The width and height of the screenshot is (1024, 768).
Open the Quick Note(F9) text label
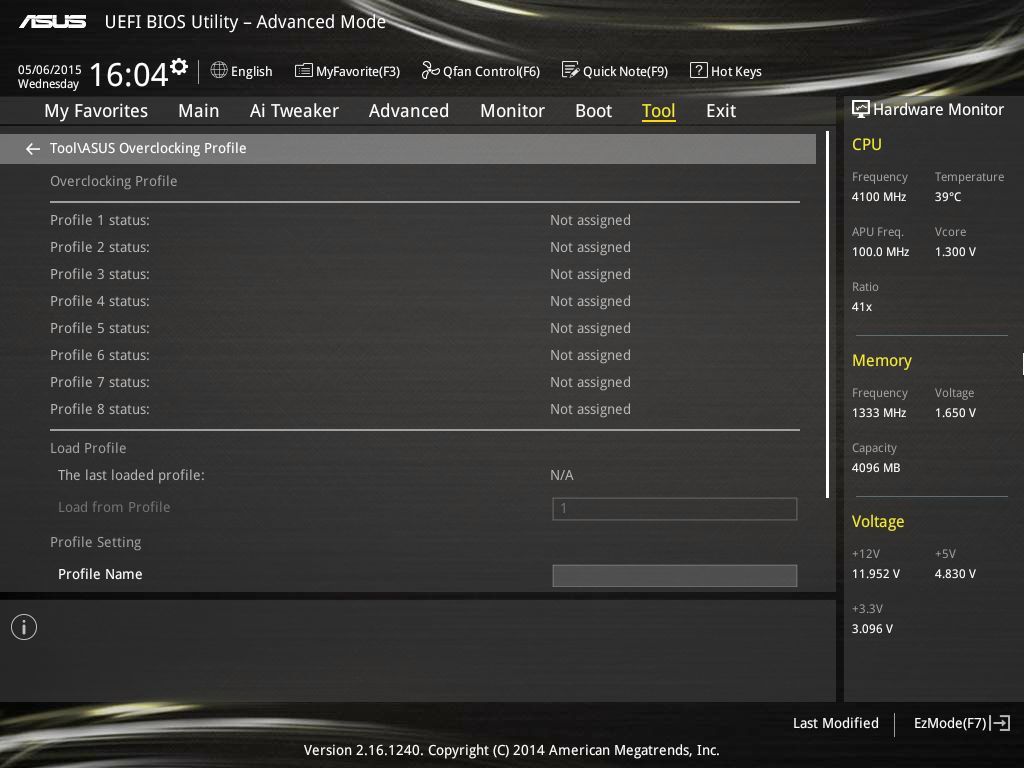(x=625, y=71)
